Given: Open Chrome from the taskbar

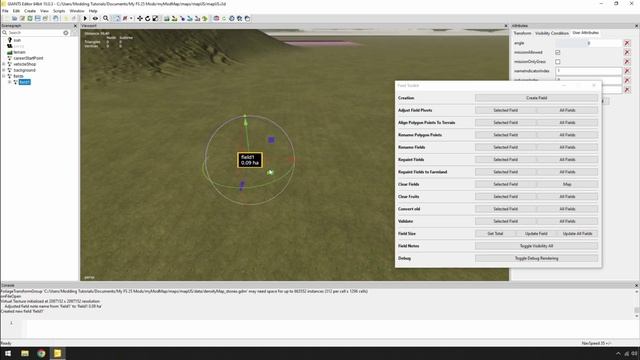Looking at the screenshot, I should coord(41,353).
